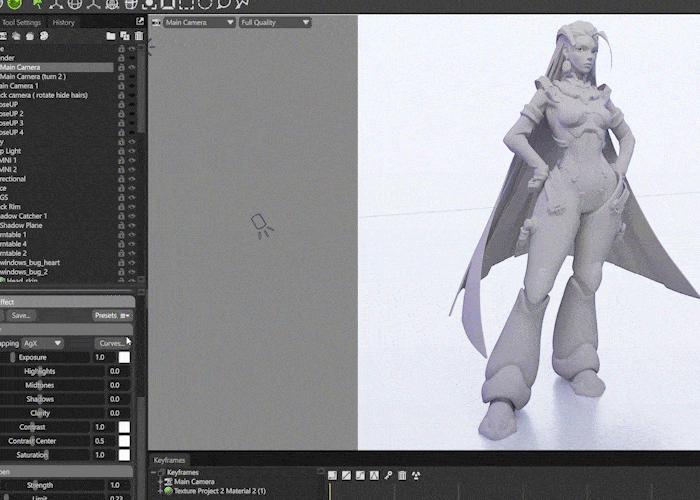Image resolution: width=700 pixels, height=500 pixels.
Task: Select Texture Project 2 Material 2 (1) keyframe row
Action: pyautogui.click(x=220, y=491)
